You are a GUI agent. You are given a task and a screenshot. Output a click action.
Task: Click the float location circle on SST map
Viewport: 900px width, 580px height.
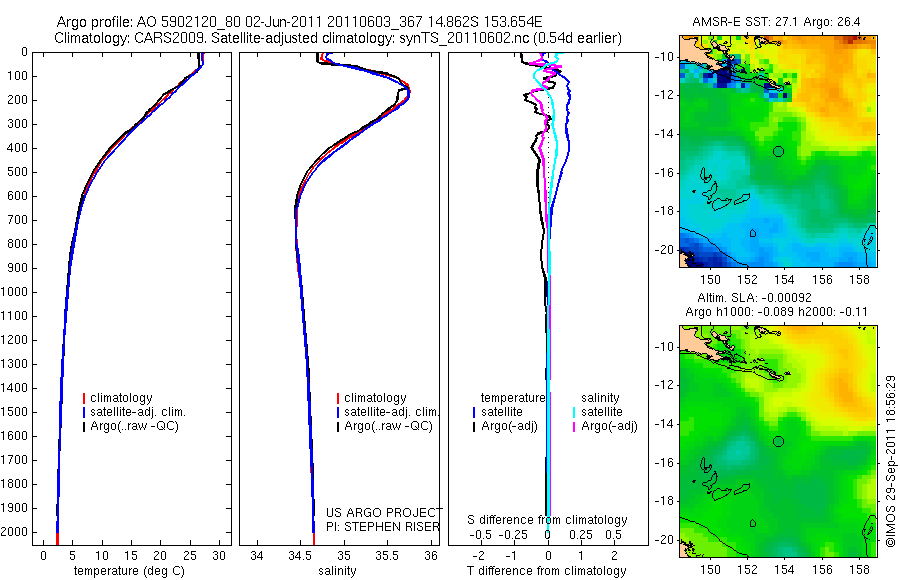[x=778, y=152]
